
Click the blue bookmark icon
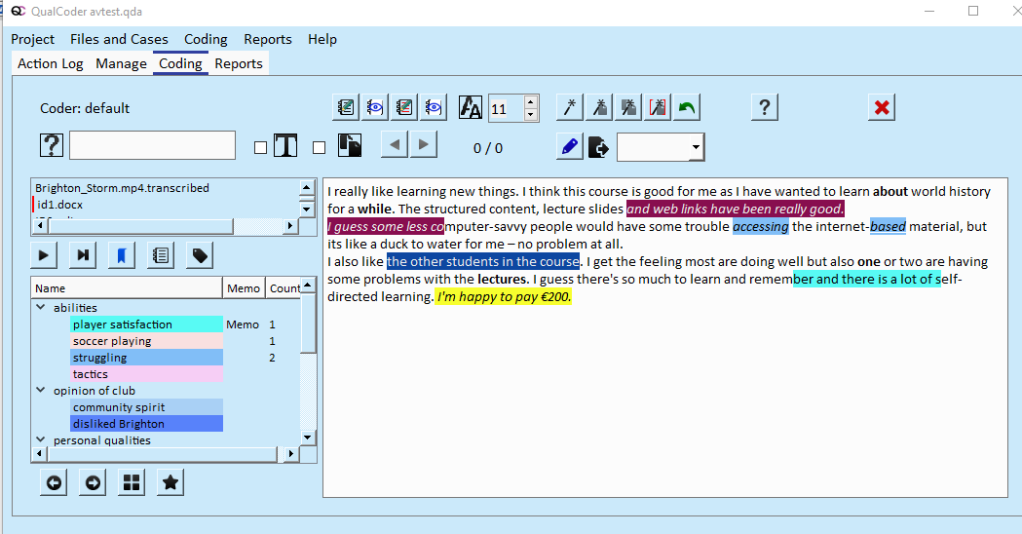121,256
